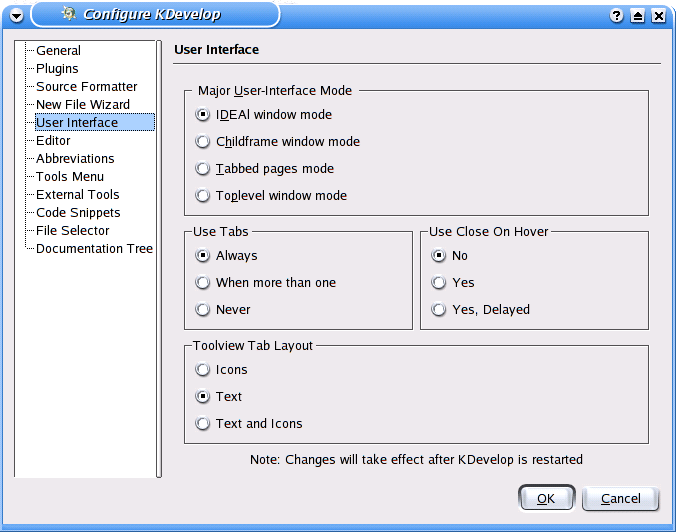
Task: Go to Plugins in the sidebar
Action: click(57, 69)
